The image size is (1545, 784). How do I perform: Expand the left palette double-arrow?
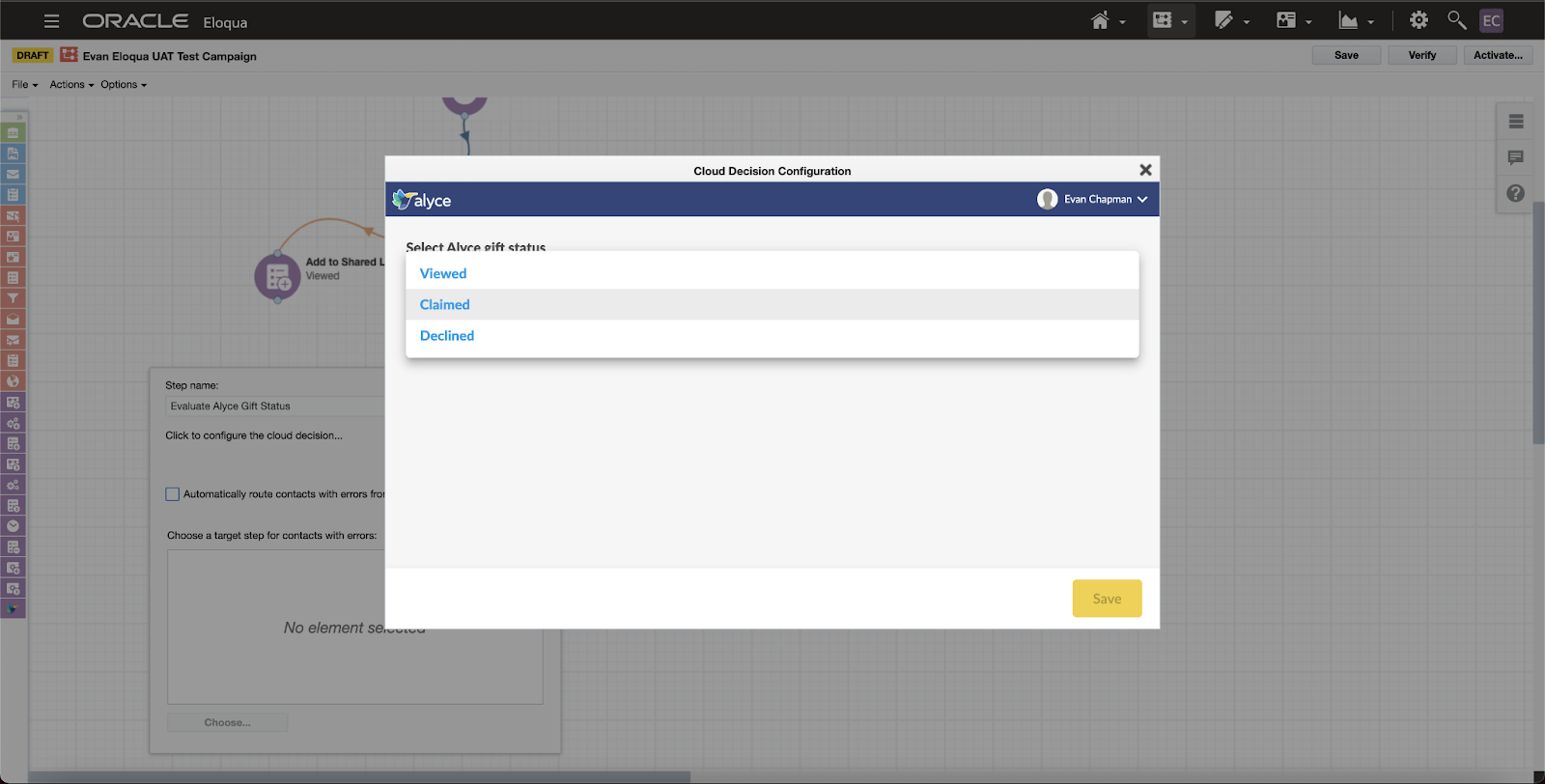click(x=19, y=117)
